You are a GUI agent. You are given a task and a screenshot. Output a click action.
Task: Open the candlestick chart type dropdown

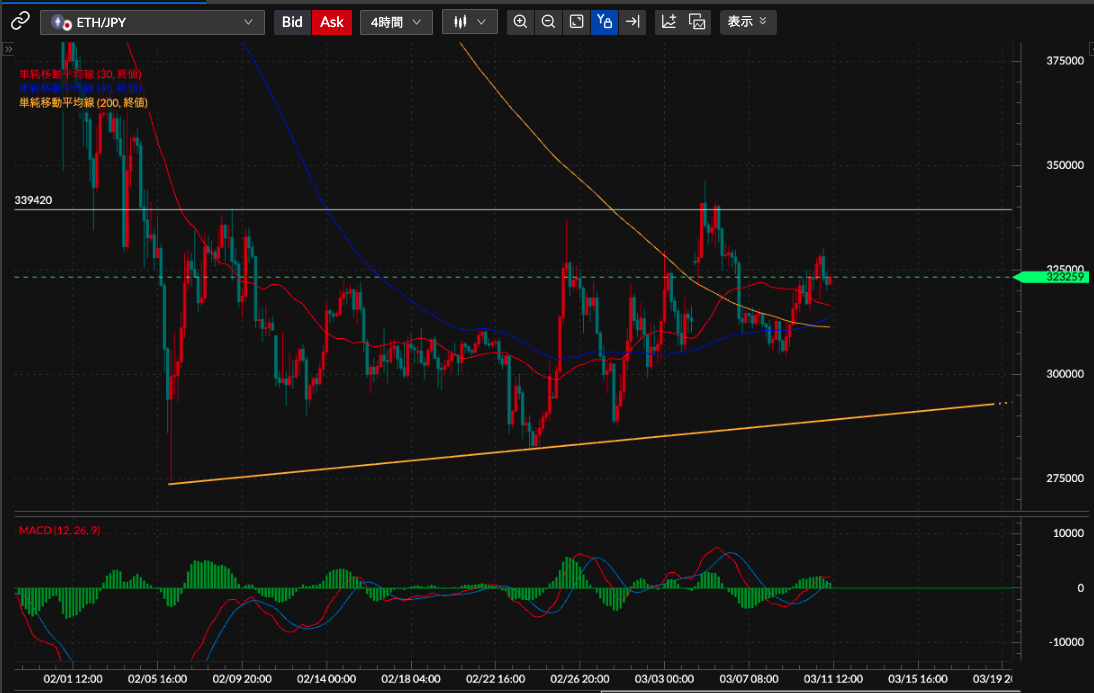[469, 22]
